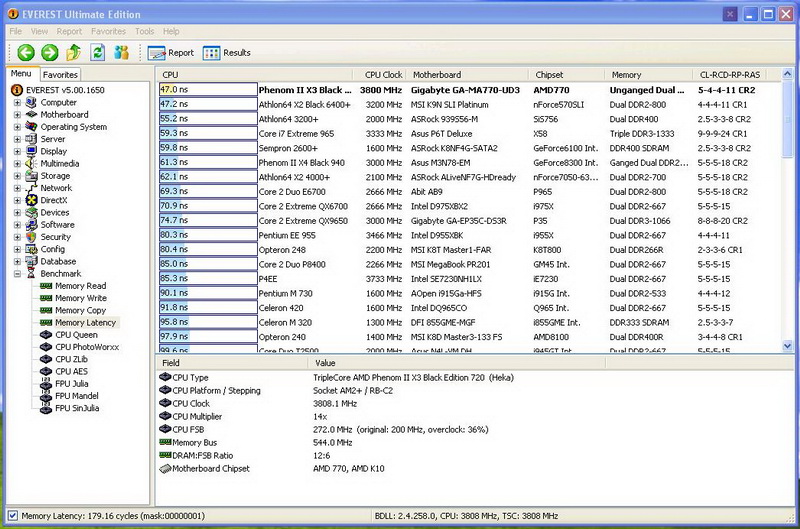Select Computer in the tree

pyautogui.click(x=58, y=102)
